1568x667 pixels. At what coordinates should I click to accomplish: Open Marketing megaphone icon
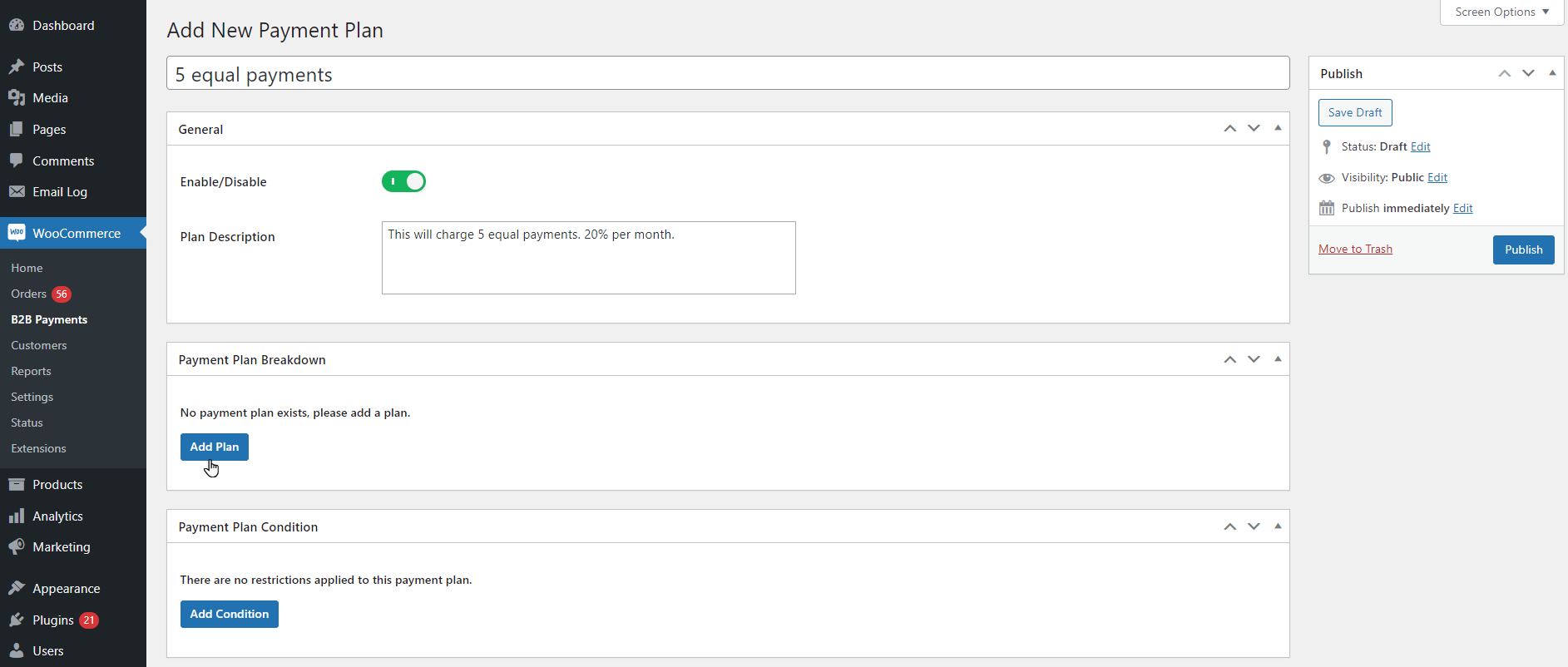pyautogui.click(x=17, y=547)
